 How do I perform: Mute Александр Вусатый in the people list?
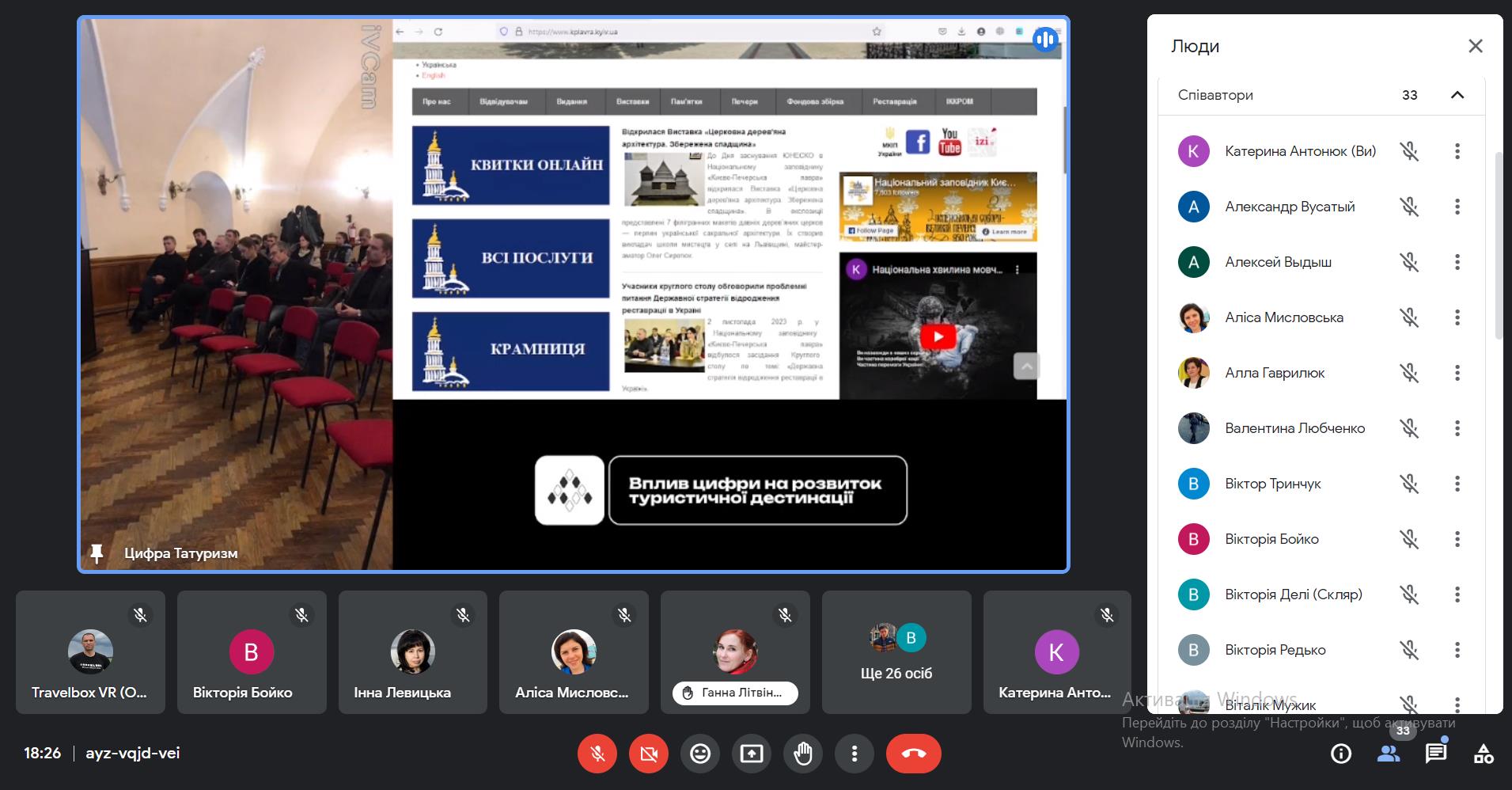tap(1408, 207)
